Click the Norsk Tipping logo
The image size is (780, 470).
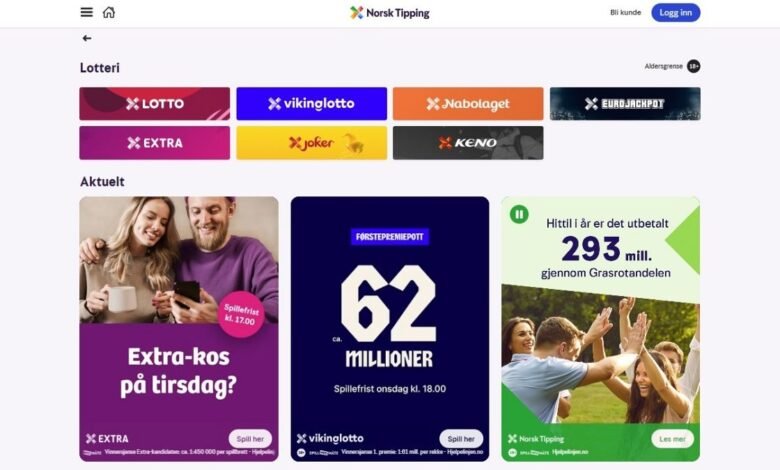pyautogui.click(x=390, y=13)
